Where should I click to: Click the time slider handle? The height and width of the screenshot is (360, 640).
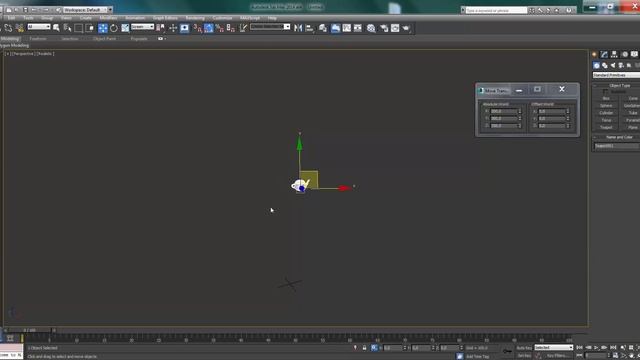(x=29, y=330)
